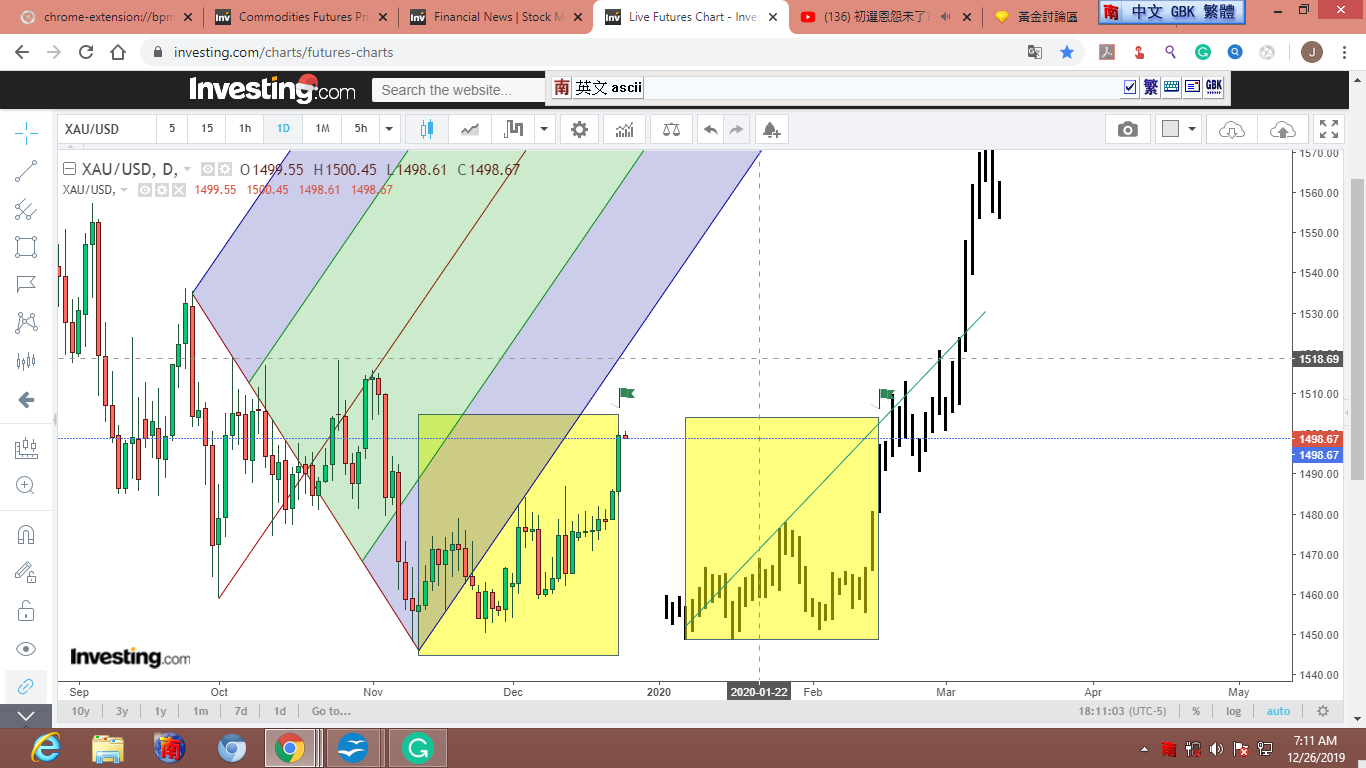Click the camera snapshot icon
1366x768 pixels.
pos(1128,129)
